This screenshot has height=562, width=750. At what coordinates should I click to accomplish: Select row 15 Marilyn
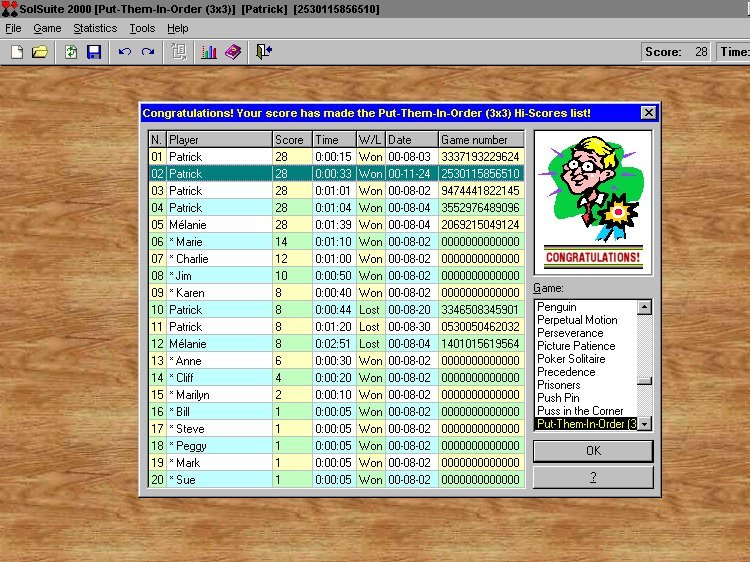336,395
